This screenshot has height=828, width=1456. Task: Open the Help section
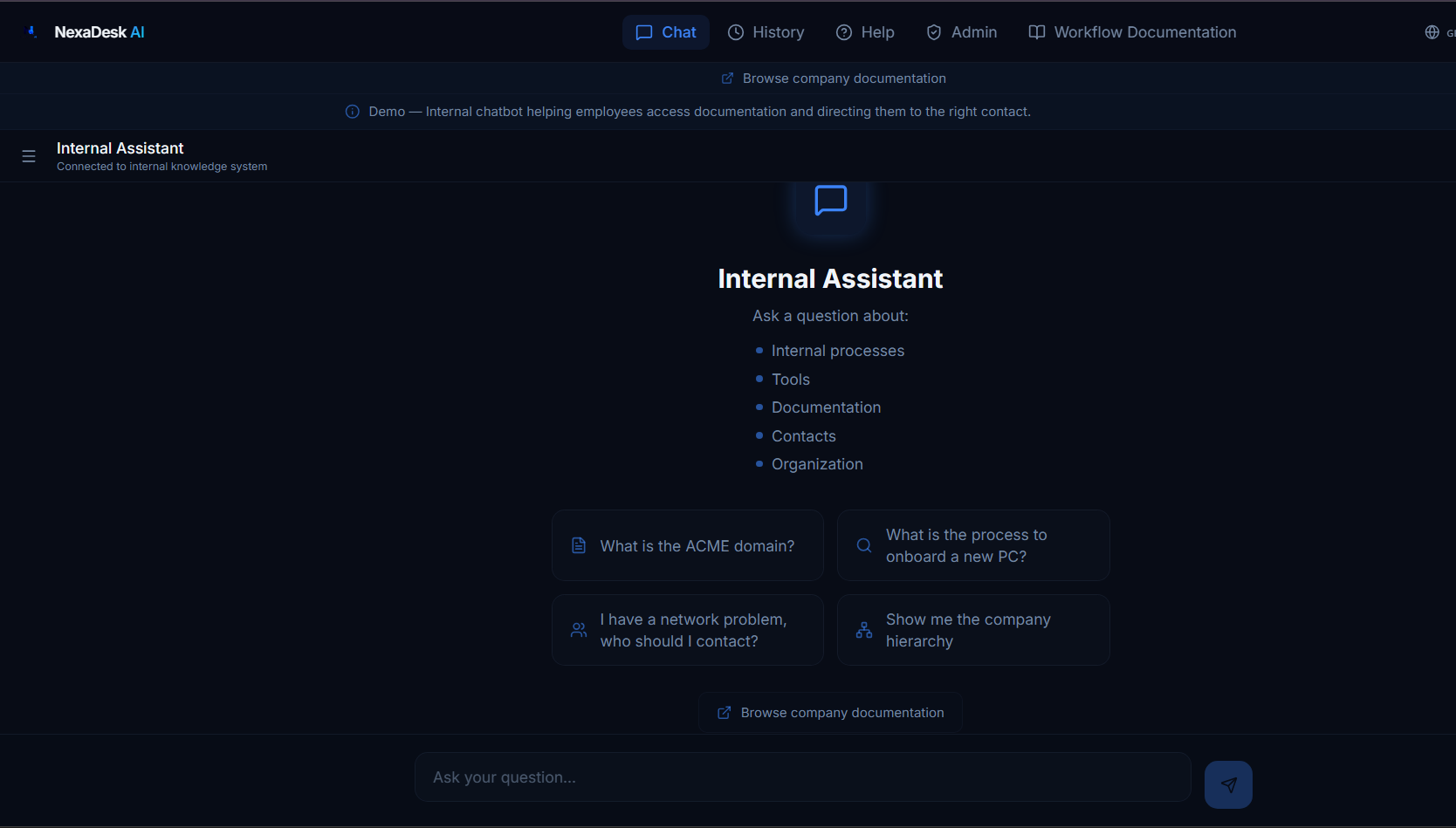coord(864,32)
